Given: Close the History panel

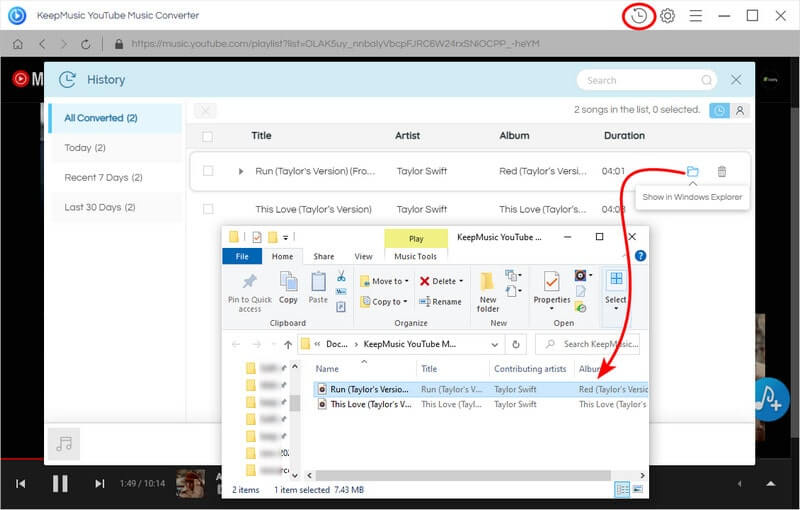Looking at the screenshot, I should (x=736, y=80).
